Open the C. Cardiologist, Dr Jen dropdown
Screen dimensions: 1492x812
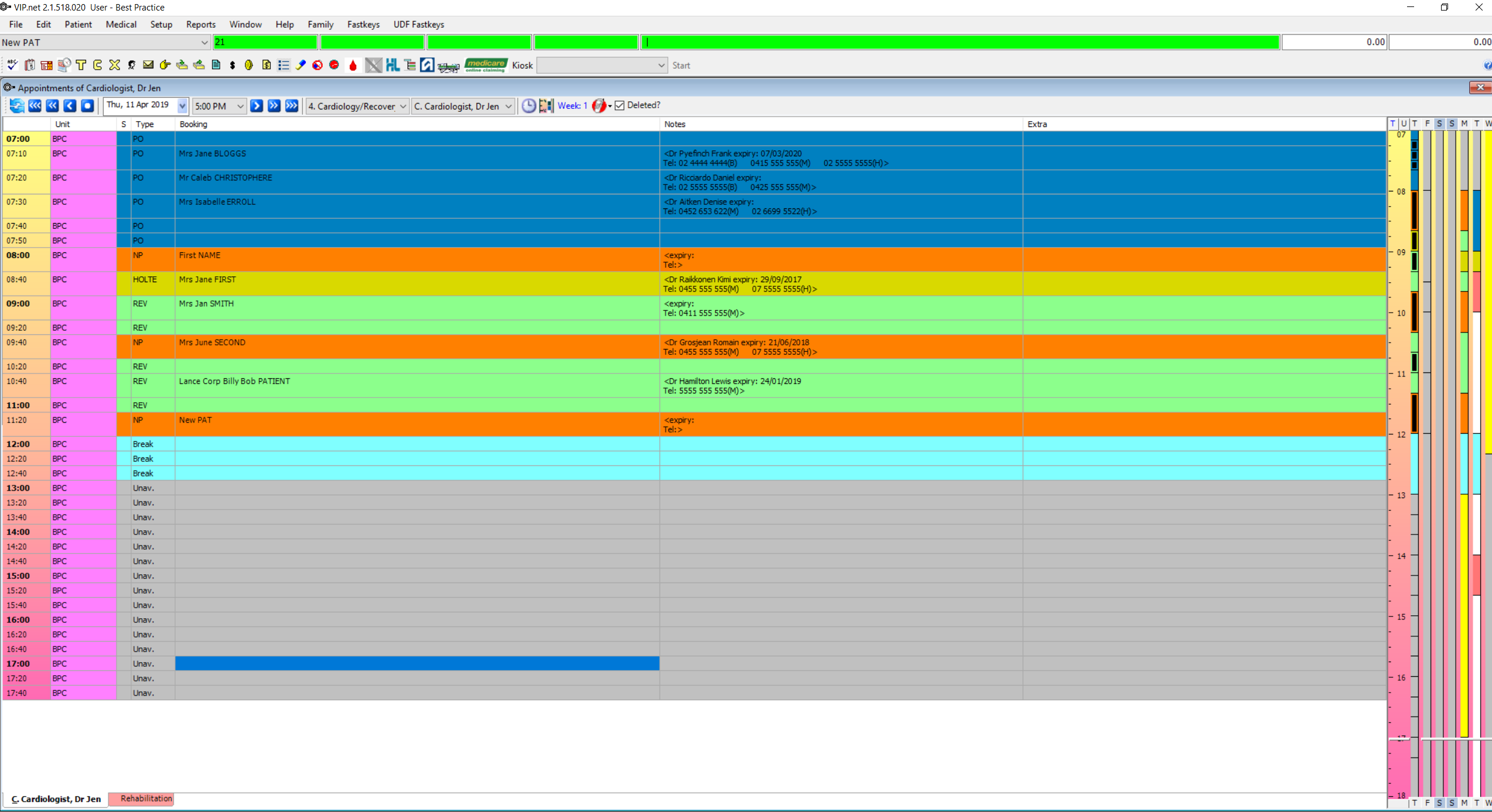point(508,107)
